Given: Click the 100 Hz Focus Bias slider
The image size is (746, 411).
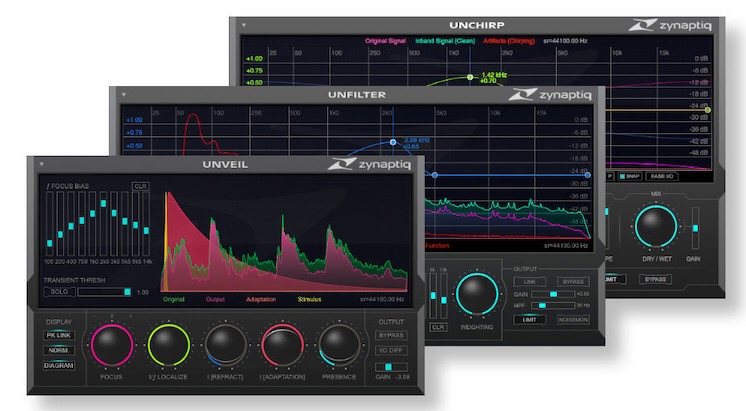Looking at the screenshot, I should 49,224.
